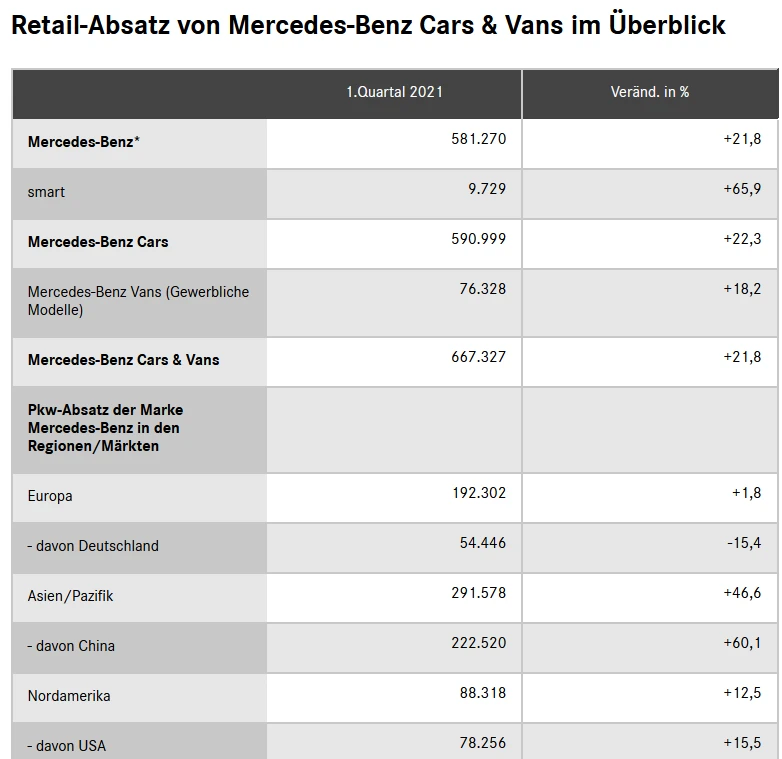Click the 'Veränd. in %' column header

650,92
